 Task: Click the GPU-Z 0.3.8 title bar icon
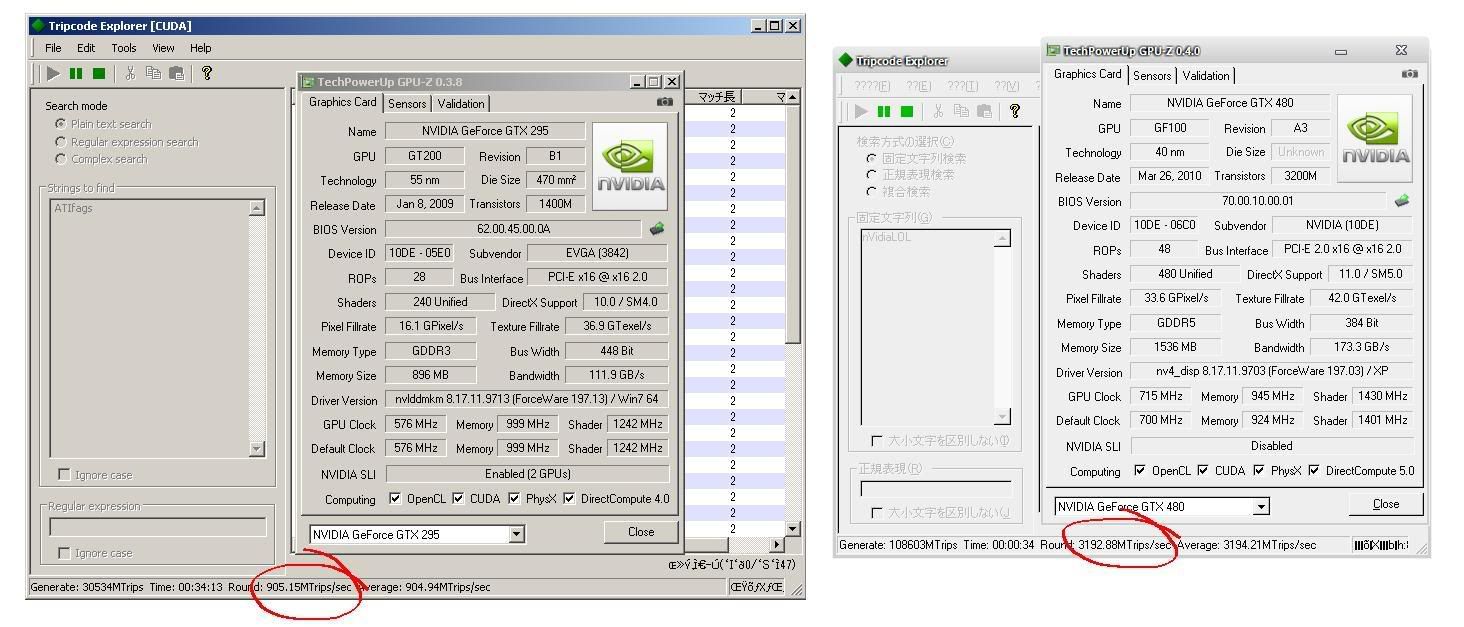309,82
